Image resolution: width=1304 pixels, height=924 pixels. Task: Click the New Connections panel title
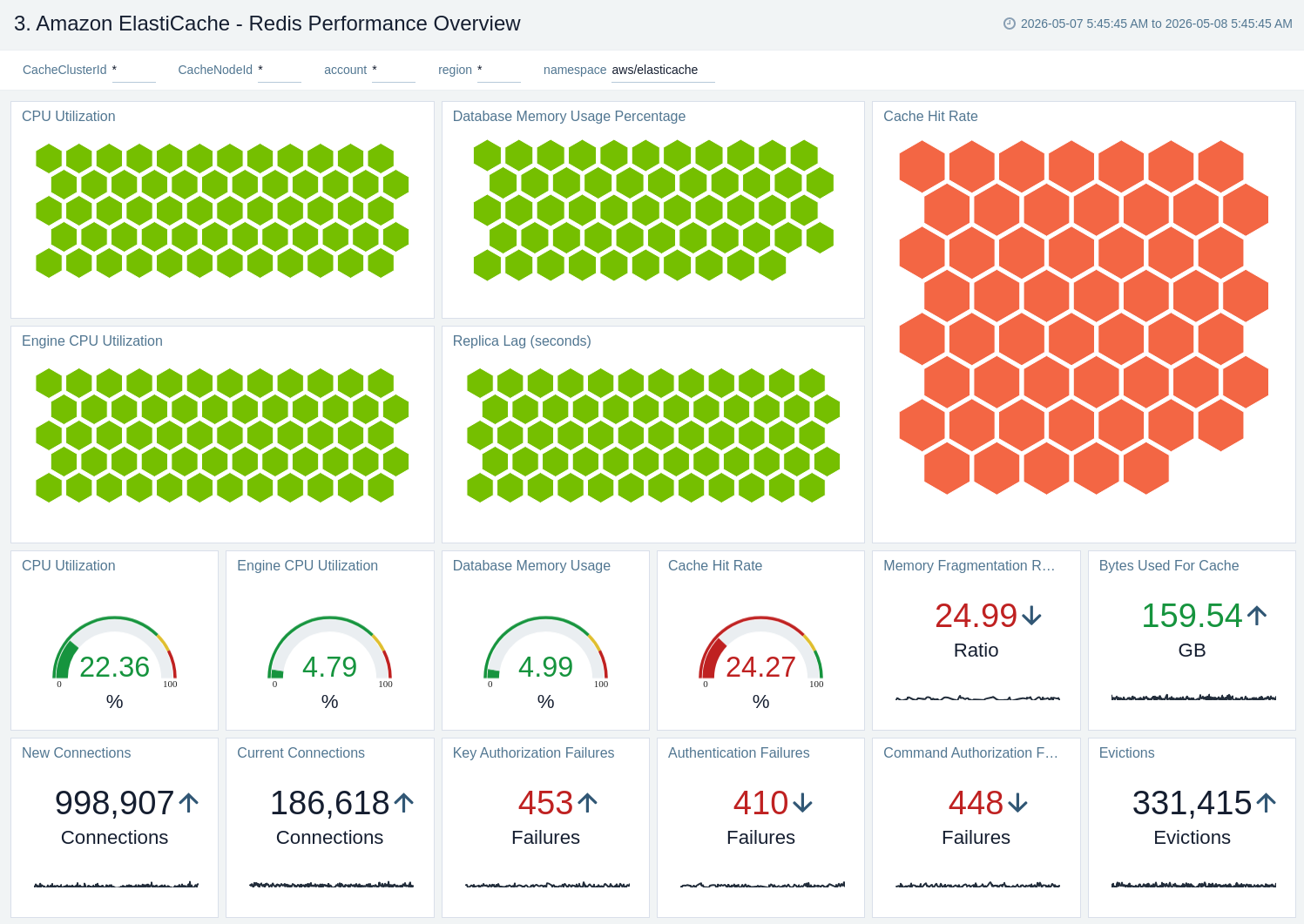click(x=76, y=752)
